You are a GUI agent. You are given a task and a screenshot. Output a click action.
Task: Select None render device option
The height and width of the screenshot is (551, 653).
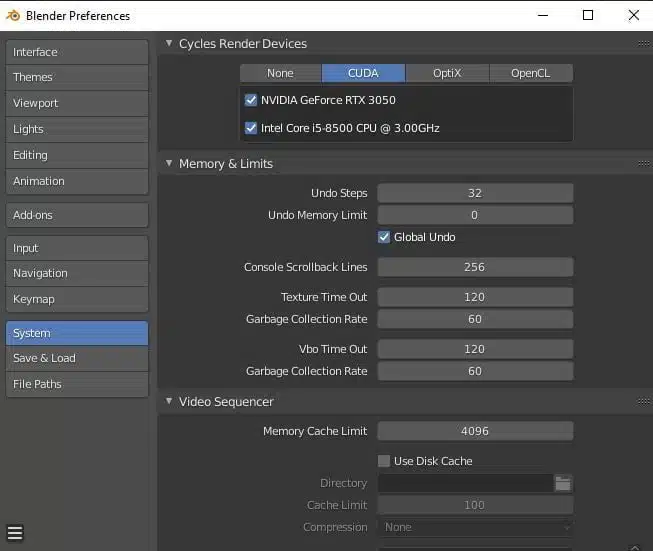click(x=281, y=73)
